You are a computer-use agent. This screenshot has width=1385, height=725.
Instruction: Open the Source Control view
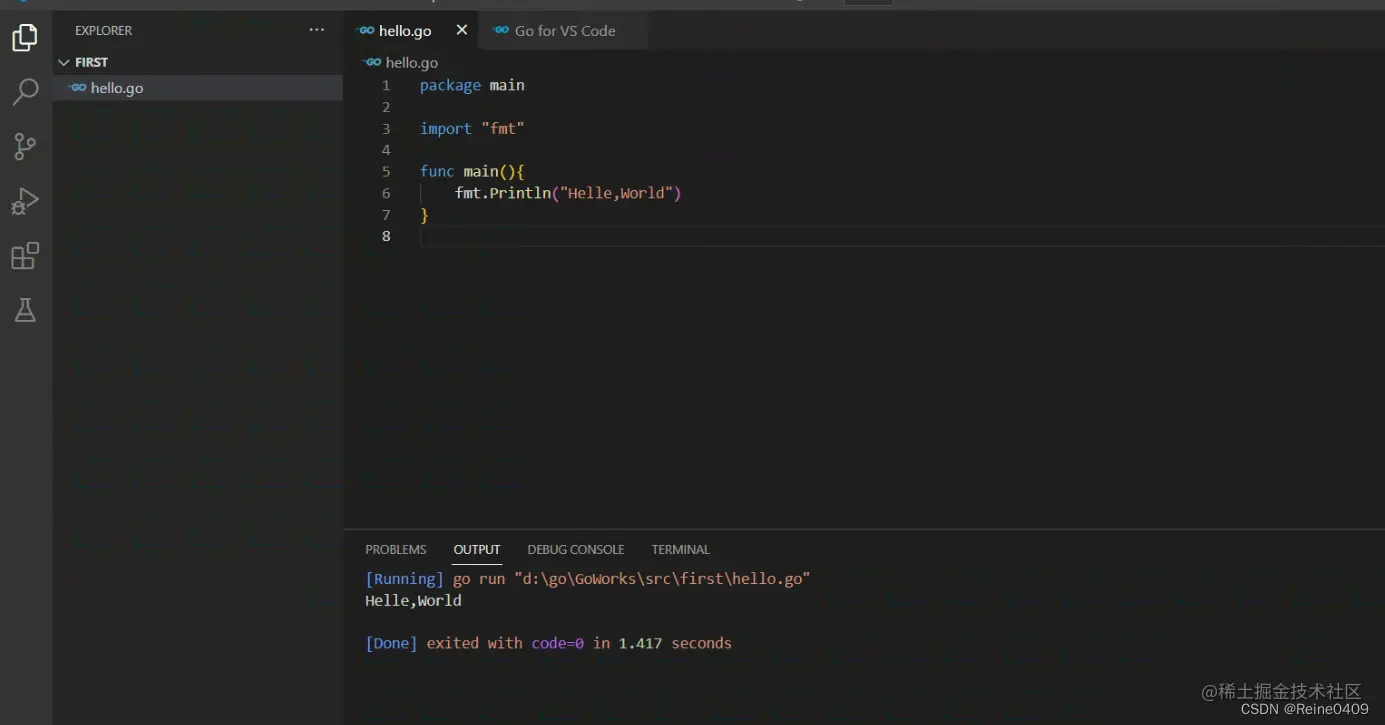[25, 147]
